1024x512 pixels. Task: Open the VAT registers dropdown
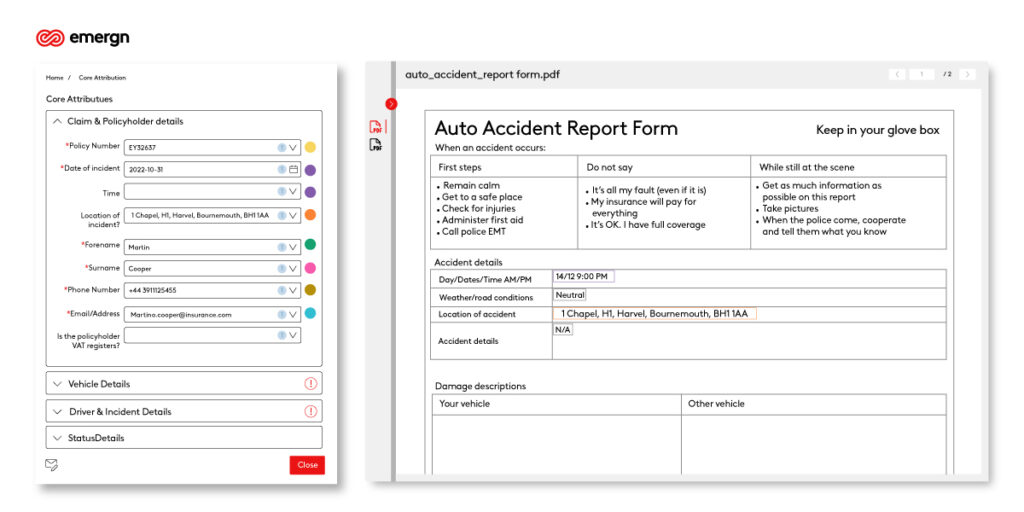[x=294, y=336]
